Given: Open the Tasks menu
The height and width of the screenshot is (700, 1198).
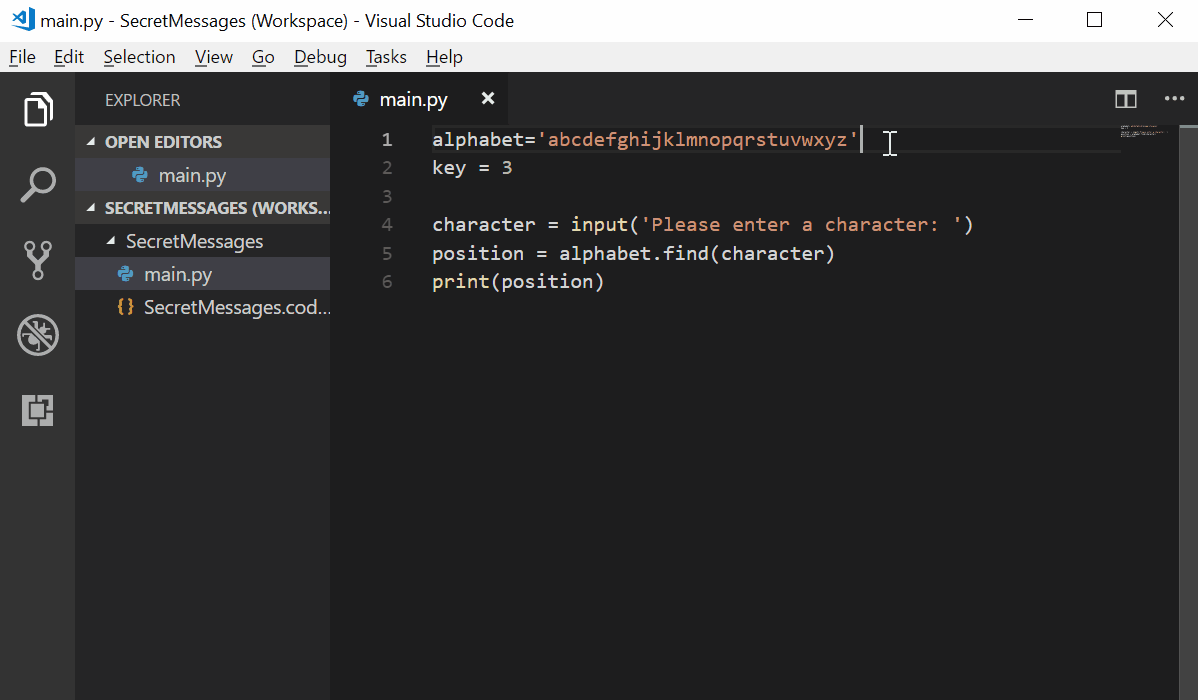Looking at the screenshot, I should tap(386, 57).
